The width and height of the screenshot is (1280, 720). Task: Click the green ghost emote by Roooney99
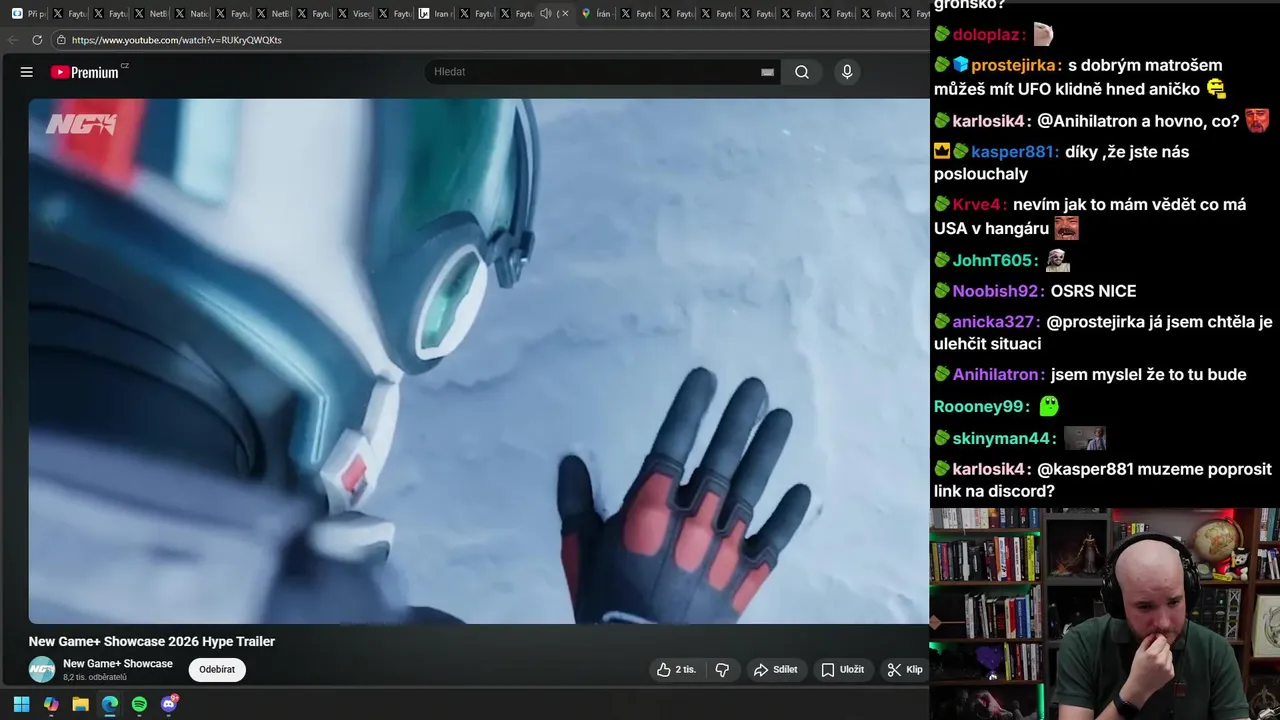pyautogui.click(x=1049, y=406)
